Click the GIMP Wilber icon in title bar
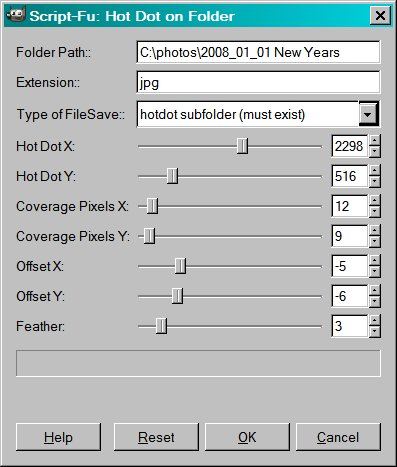Viewport: 397px width, 467px height. click(x=15, y=15)
